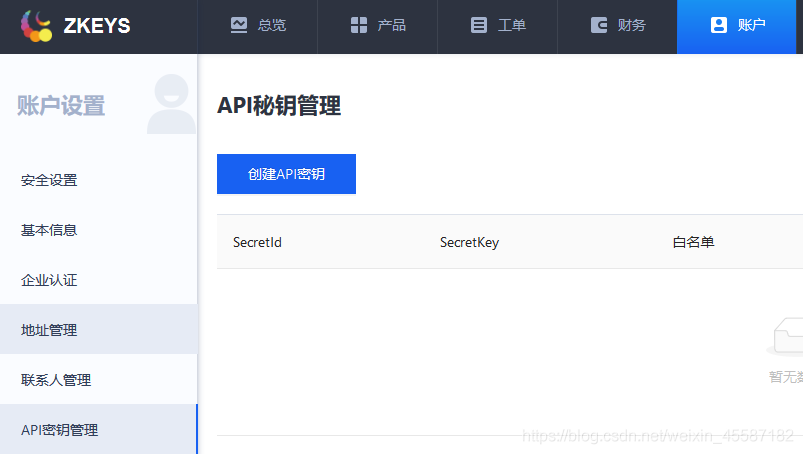This screenshot has width=803, height=454.
Task: Click the SecretKey column header
Action: [x=469, y=242]
